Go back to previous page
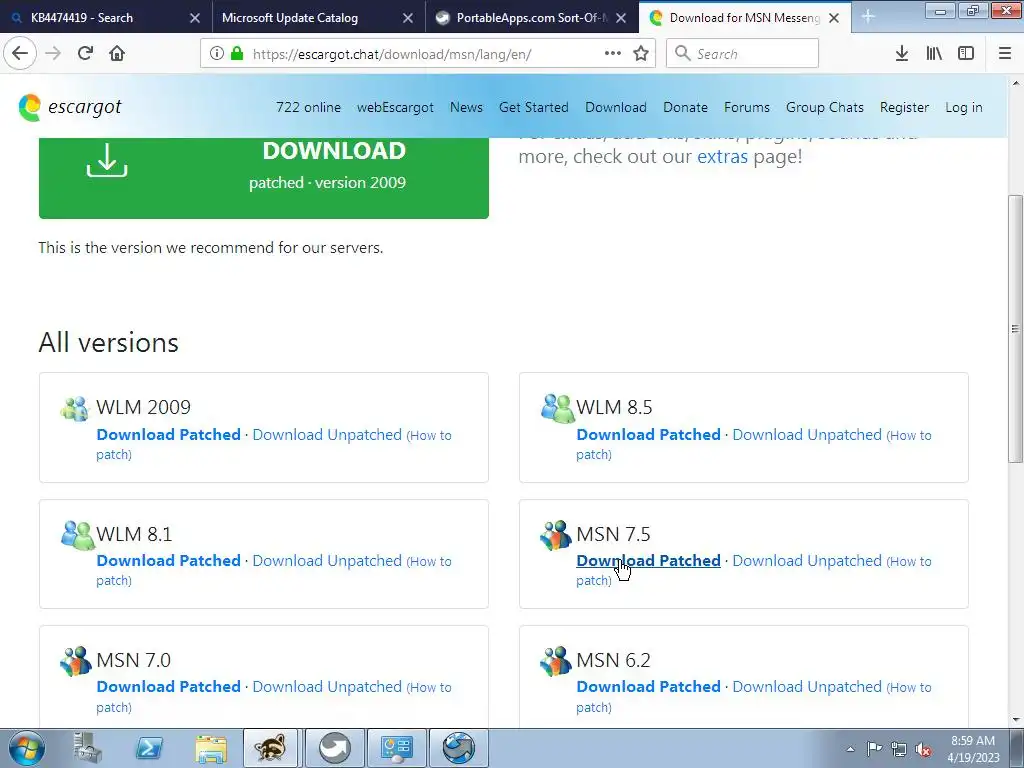The image size is (1024, 768). 20,54
